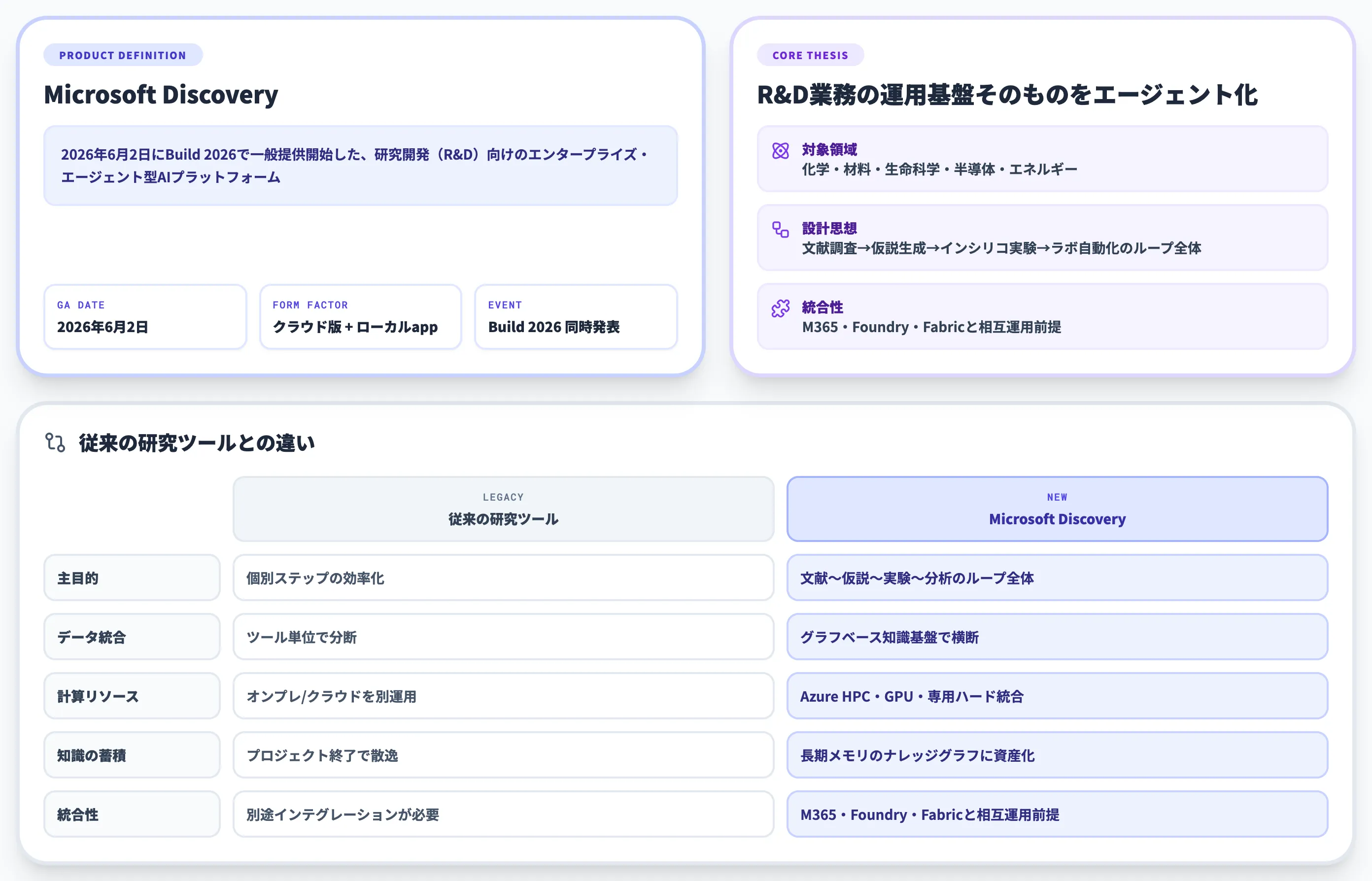Click the R&D業務の運用基盤そのものをエージェント化 heading
This screenshot has width=1372, height=881.
pyautogui.click(x=1007, y=95)
